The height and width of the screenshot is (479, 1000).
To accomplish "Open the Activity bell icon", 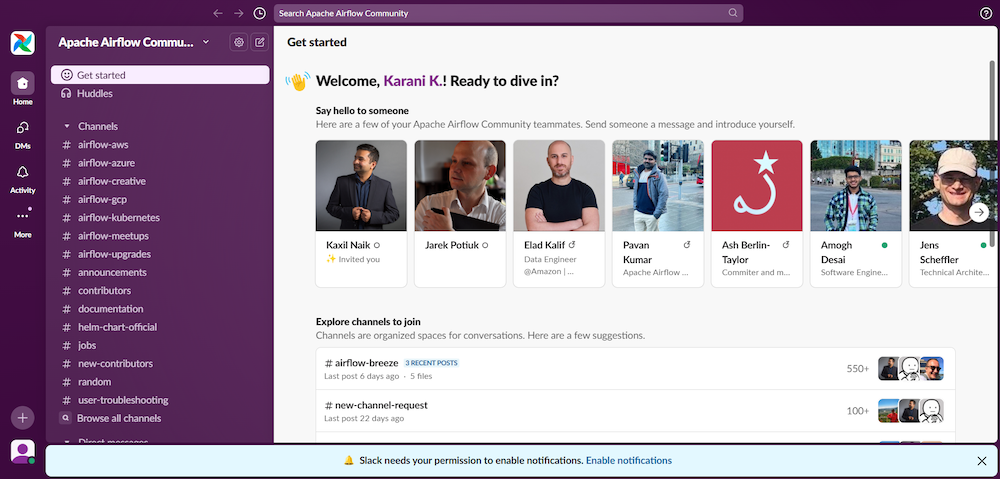I will click(22, 172).
